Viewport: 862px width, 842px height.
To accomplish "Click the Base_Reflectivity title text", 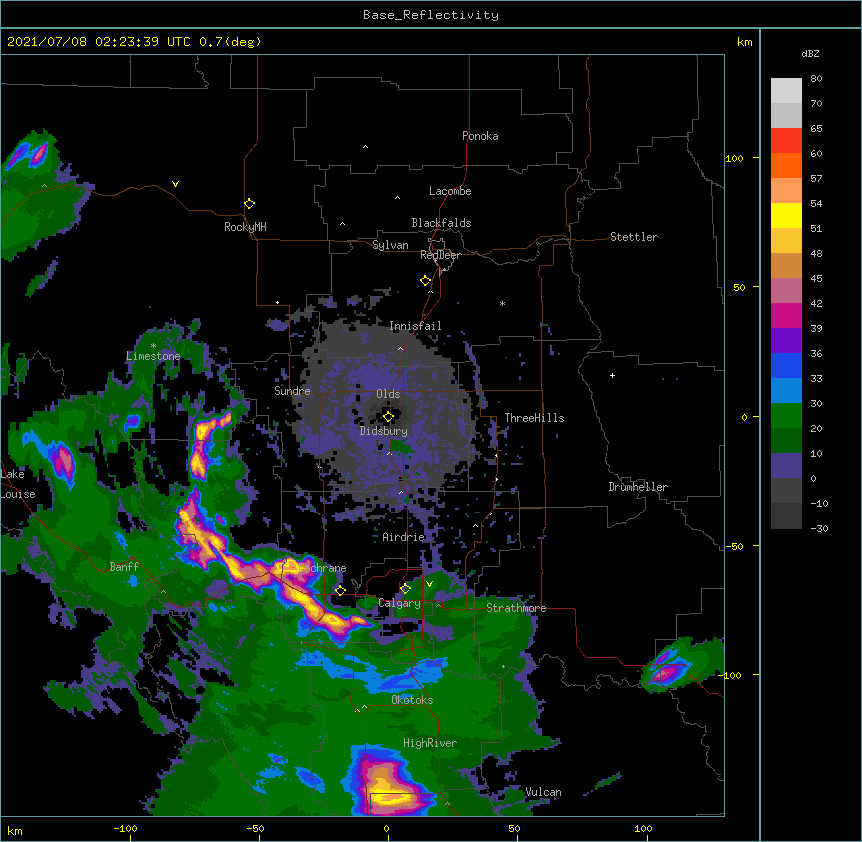I will pyautogui.click(x=431, y=15).
